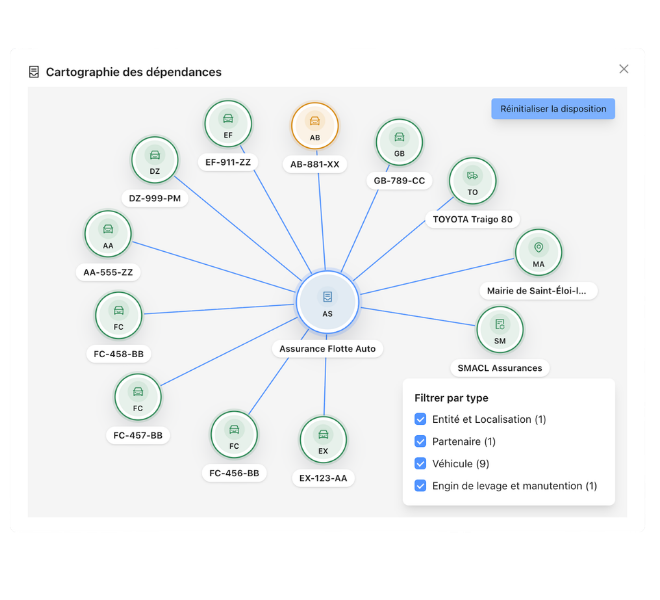660x600 pixels.
Task: Click the GB-789-CC label
Action: tap(399, 181)
